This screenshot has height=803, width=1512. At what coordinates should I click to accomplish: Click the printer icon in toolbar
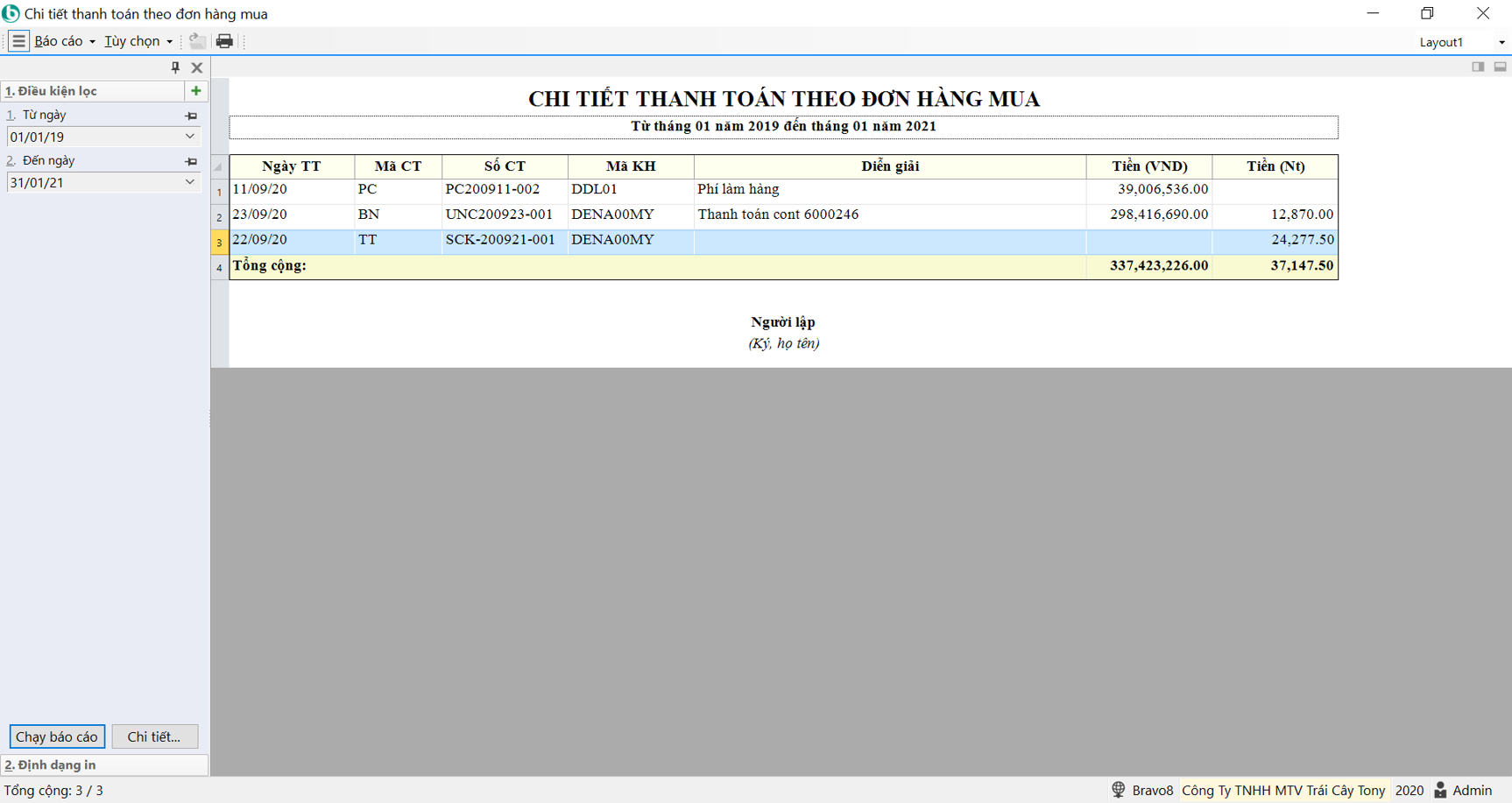[x=225, y=41]
